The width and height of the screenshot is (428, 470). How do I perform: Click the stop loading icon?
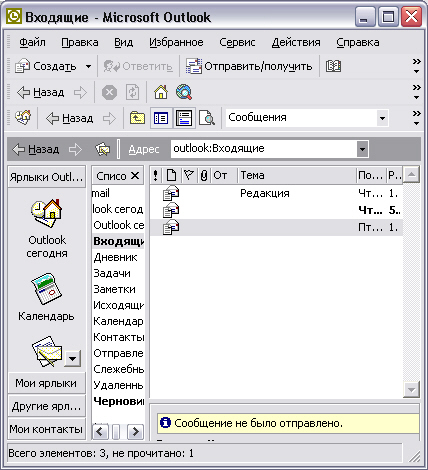(109, 92)
